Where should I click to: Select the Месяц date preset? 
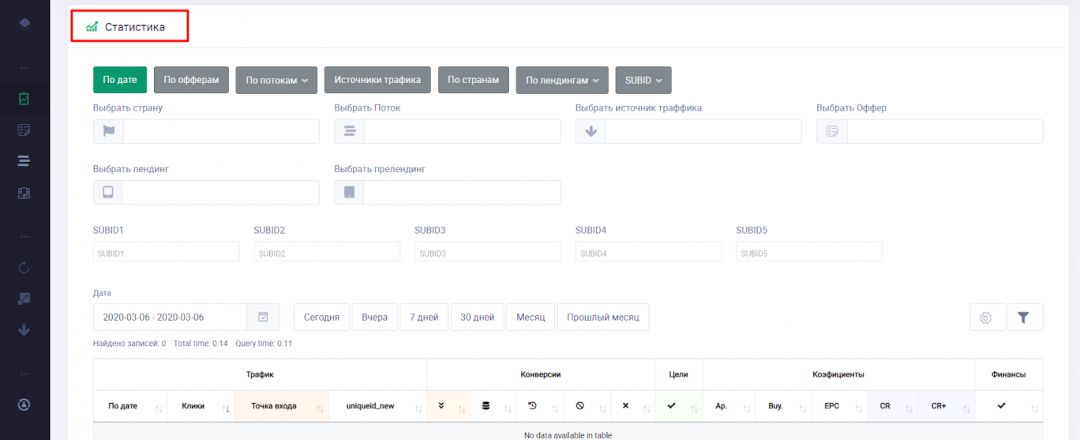[530, 317]
